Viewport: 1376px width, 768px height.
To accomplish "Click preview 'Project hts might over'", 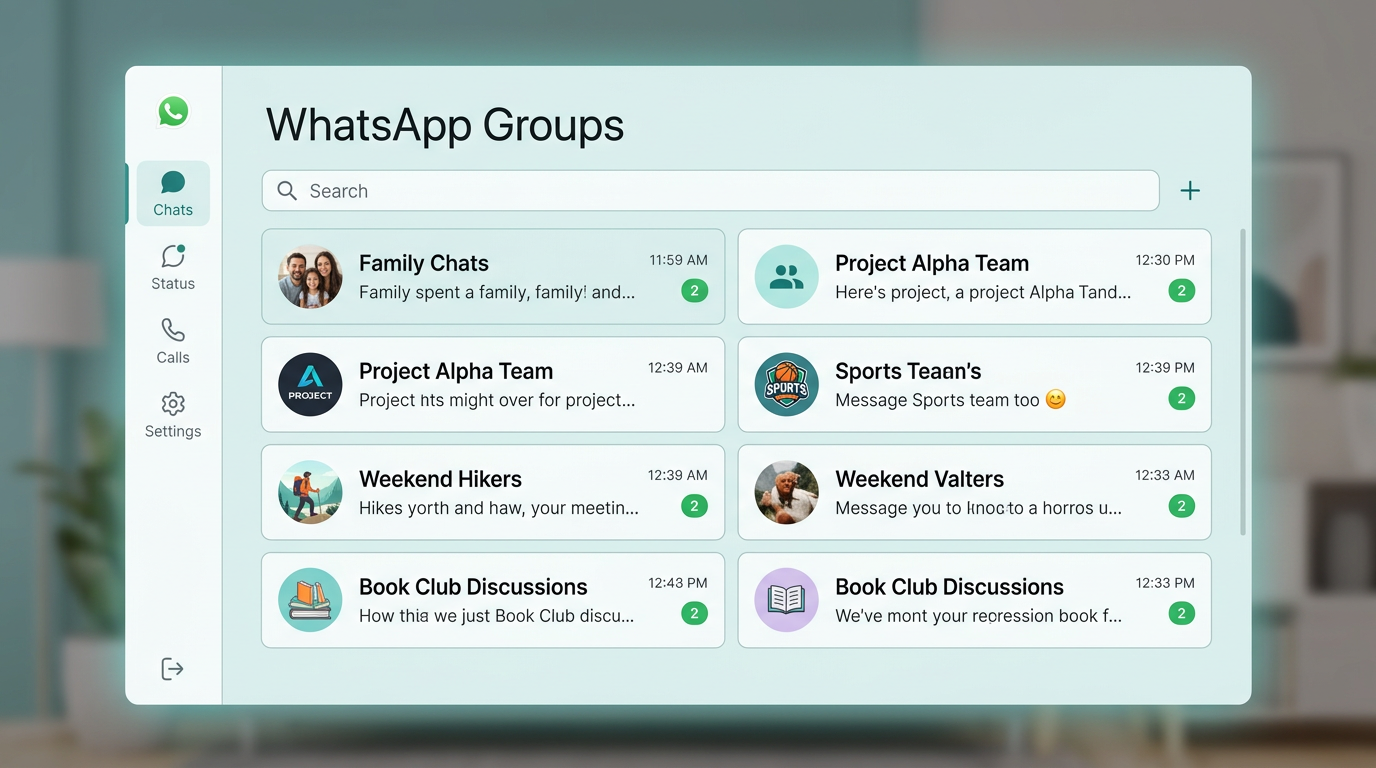I will [x=497, y=400].
